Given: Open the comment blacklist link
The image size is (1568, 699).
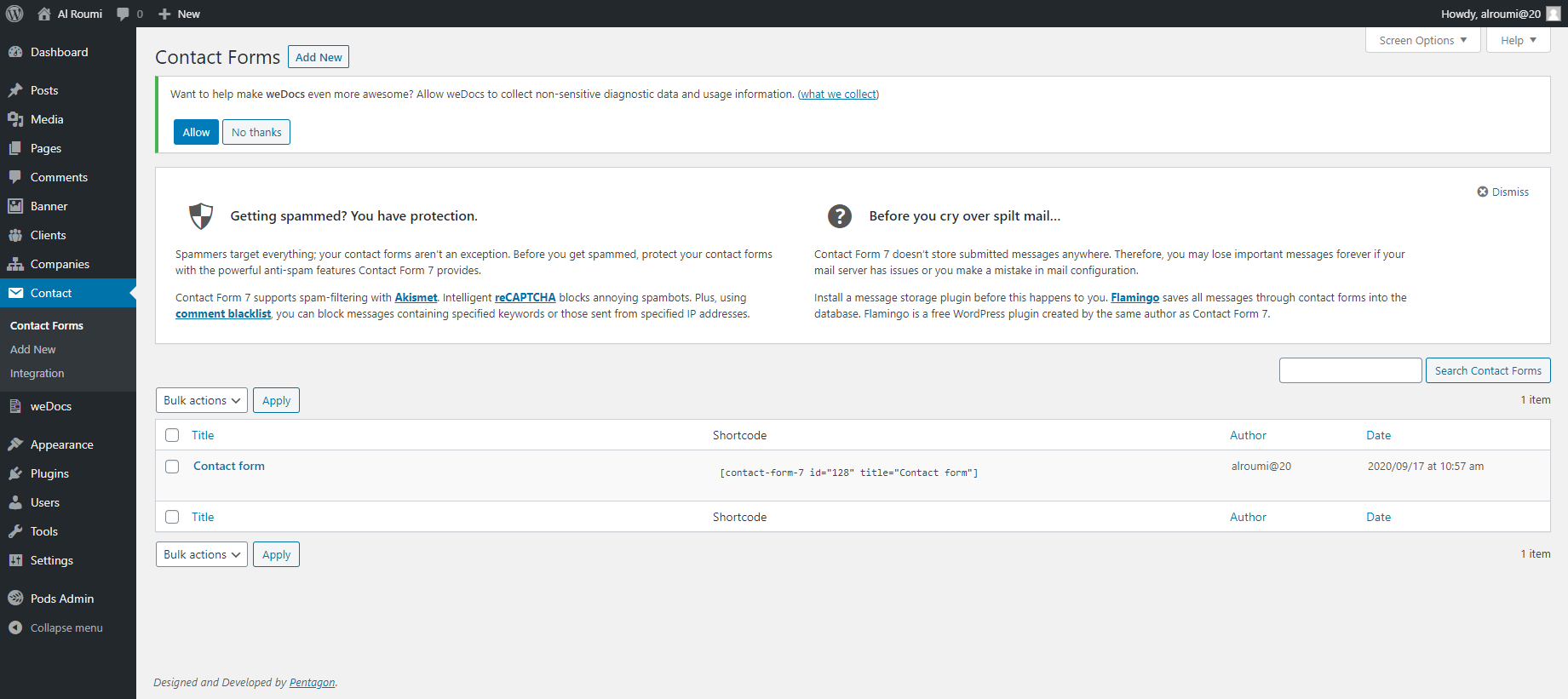Looking at the screenshot, I should pos(223,313).
